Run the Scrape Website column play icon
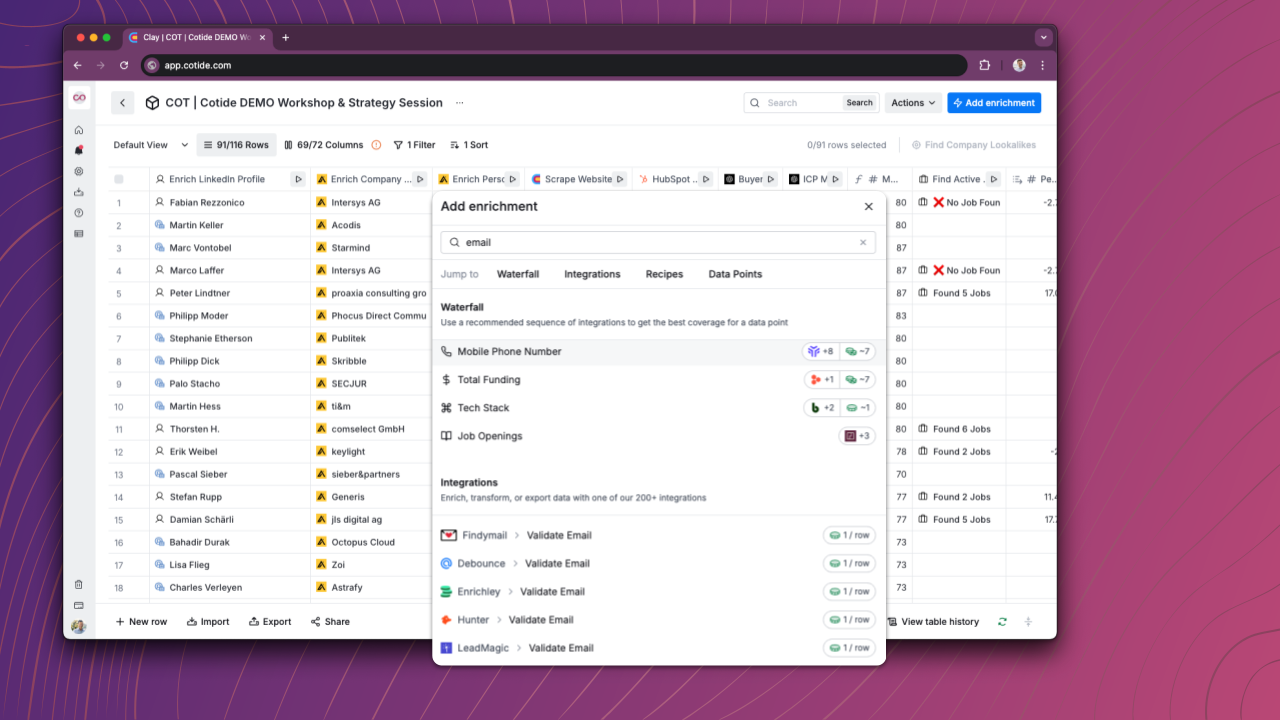Screen dimensions: 1280x720 click(620, 179)
